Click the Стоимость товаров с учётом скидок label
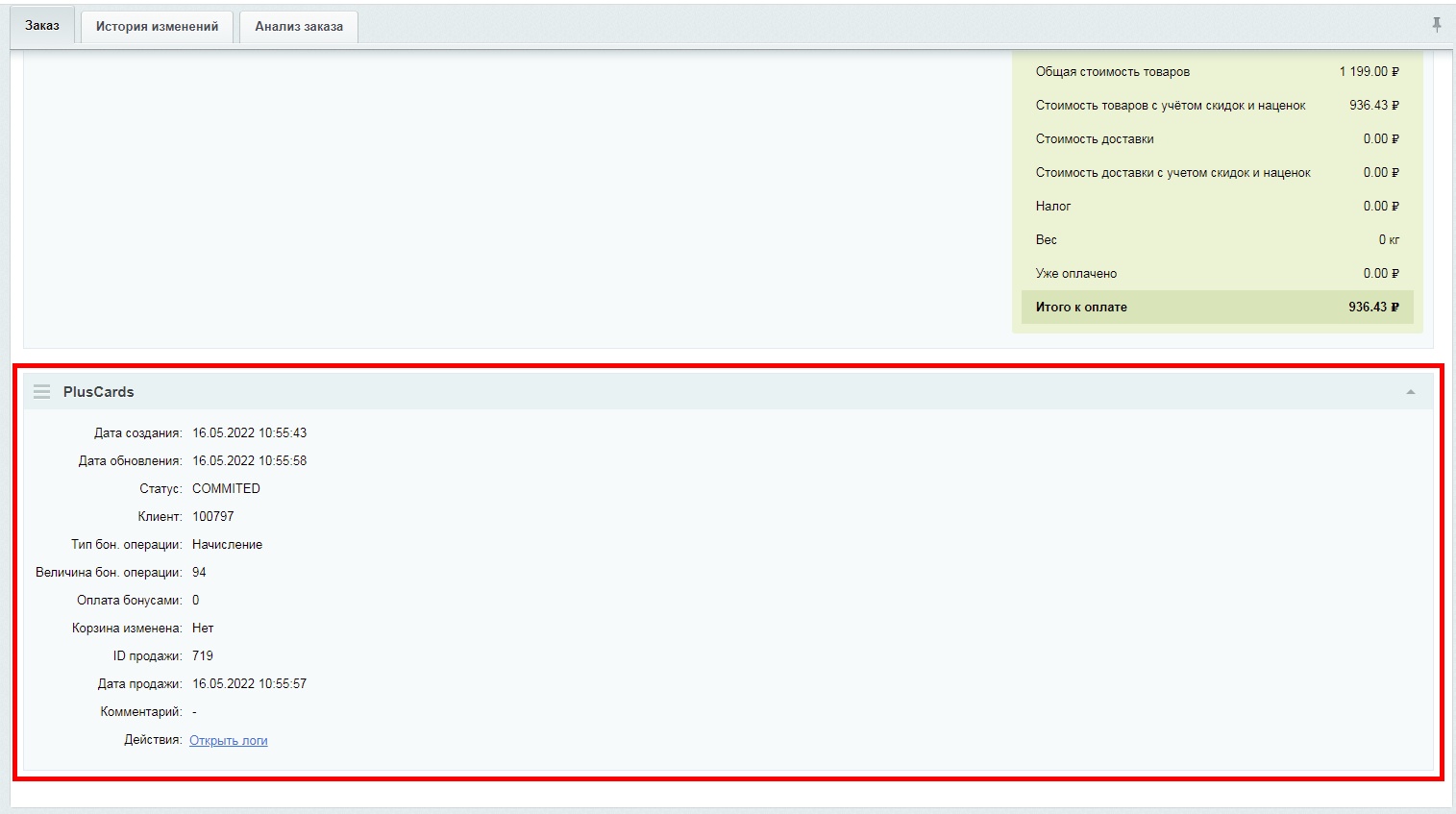 coord(1171,106)
